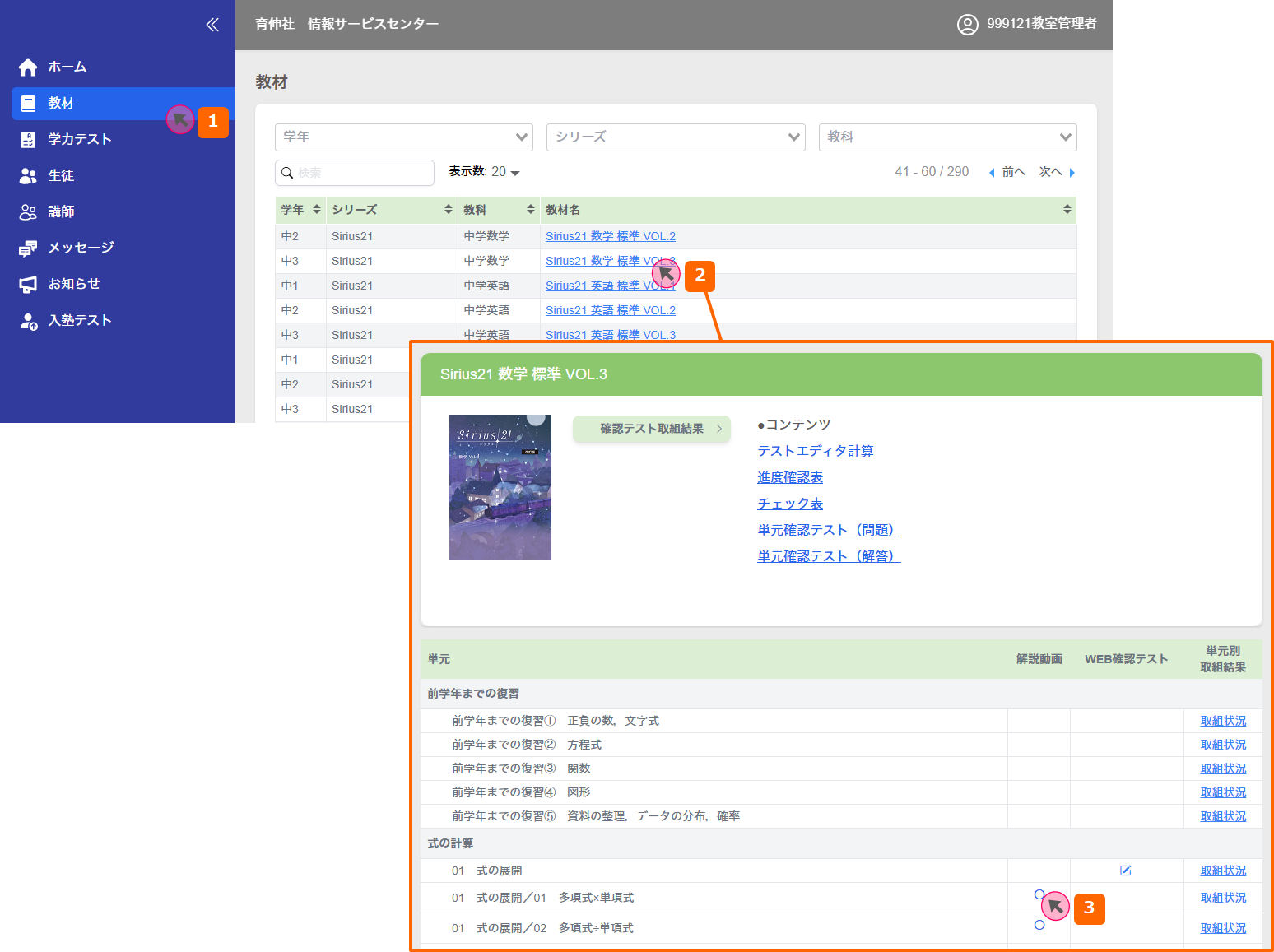Image resolution: width=1274 pixels, height=952 pixels.
Task: Click the メッセージ chat icon
Action: coord(28,248)
